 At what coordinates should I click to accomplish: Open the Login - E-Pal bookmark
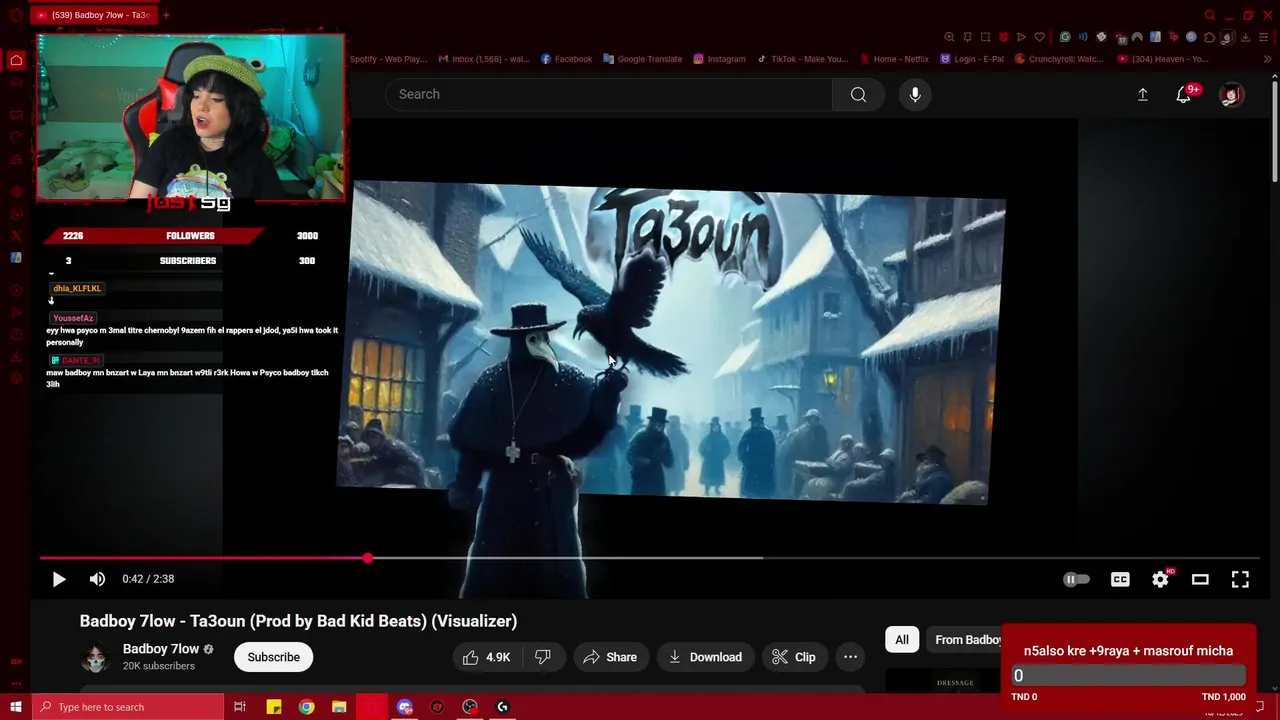[972, 59]
